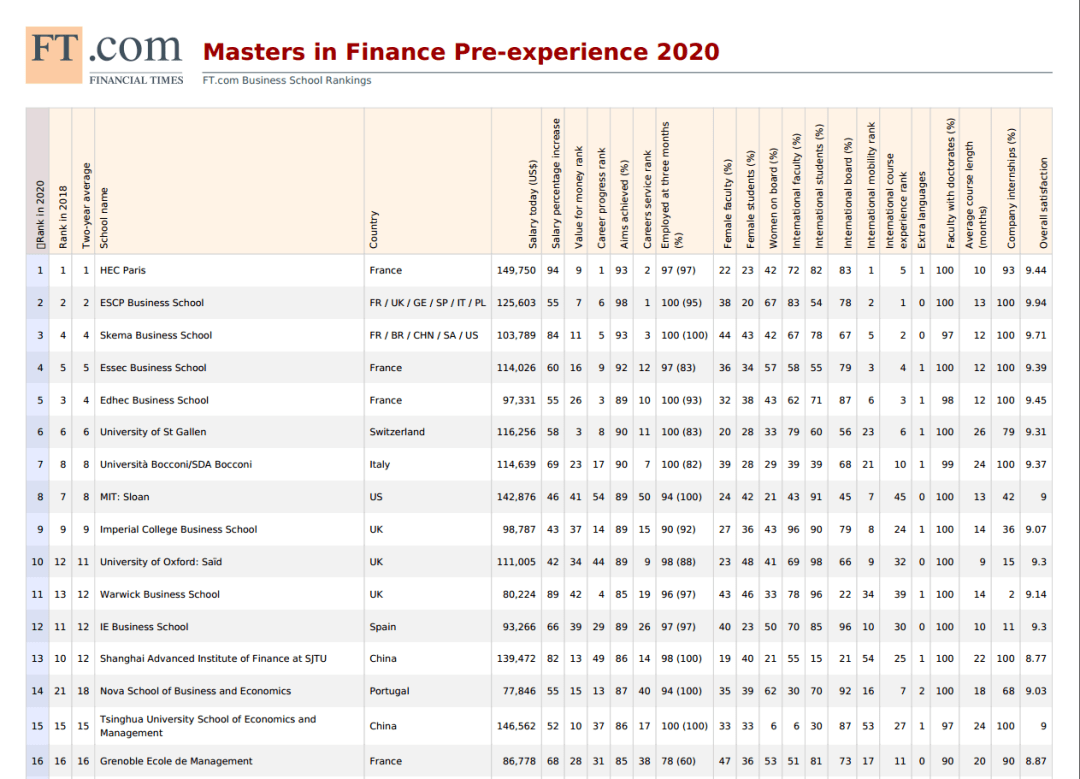Image resolution: width=1080 pixels, height=779 pixels.
Task: Click the 'Grenoble Ecole de Management' school name
Action: click(x=176, y=761)
